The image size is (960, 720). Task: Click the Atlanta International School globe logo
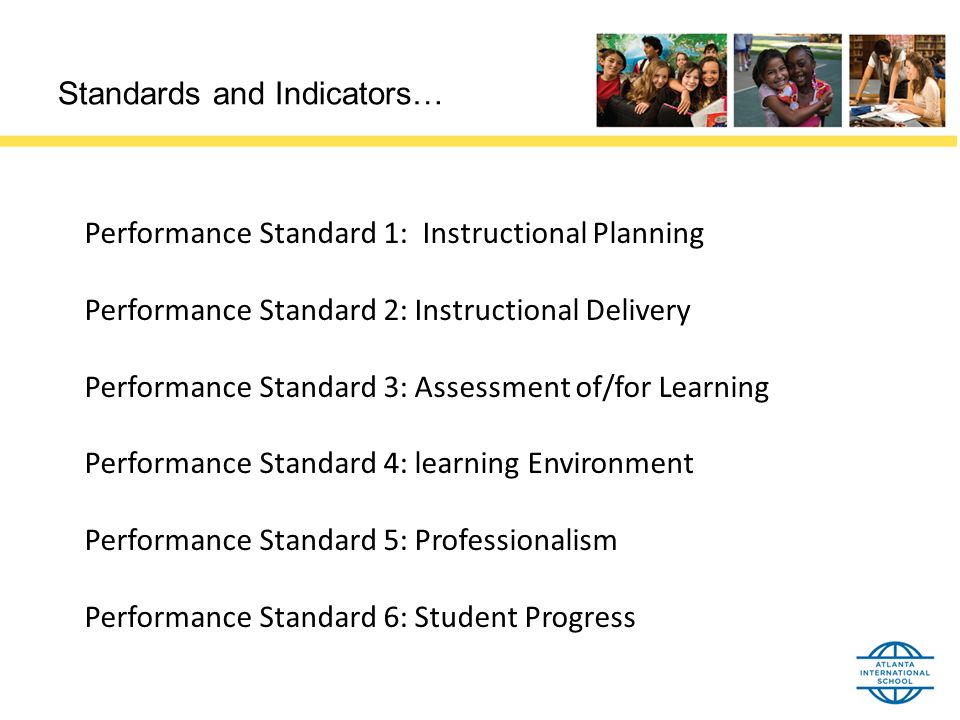coord(894,672)
